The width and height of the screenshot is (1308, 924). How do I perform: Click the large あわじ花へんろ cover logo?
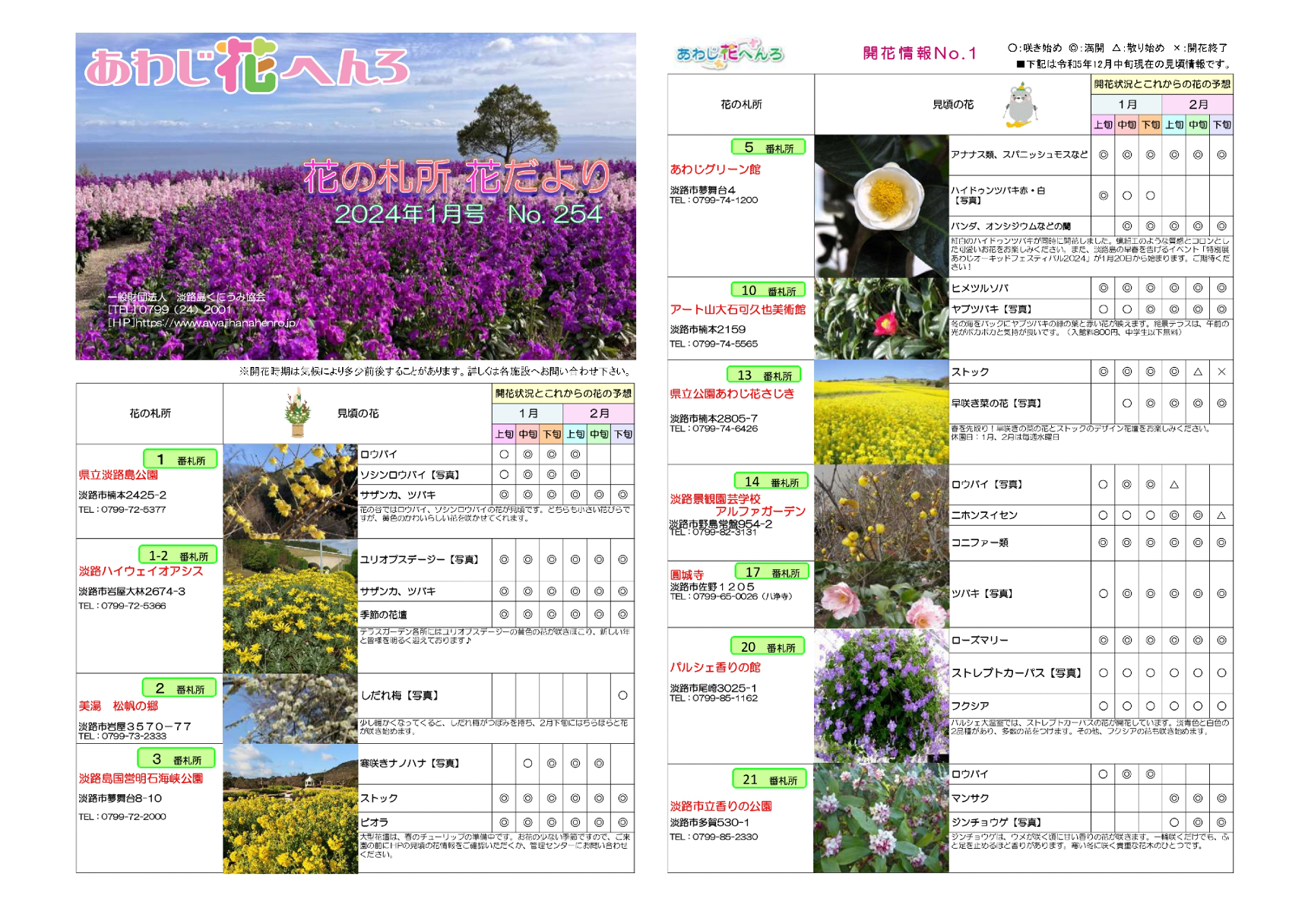(x=248, y=65)
